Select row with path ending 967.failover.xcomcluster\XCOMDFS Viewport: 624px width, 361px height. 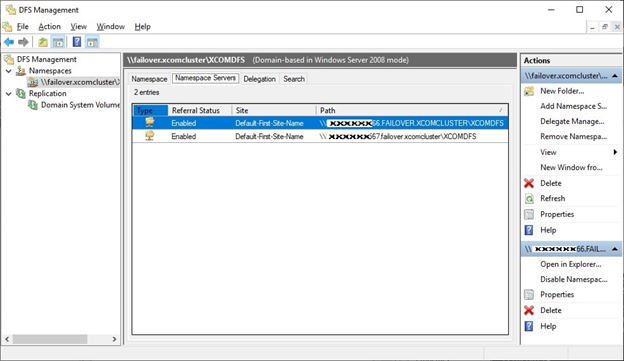(320, 136)
